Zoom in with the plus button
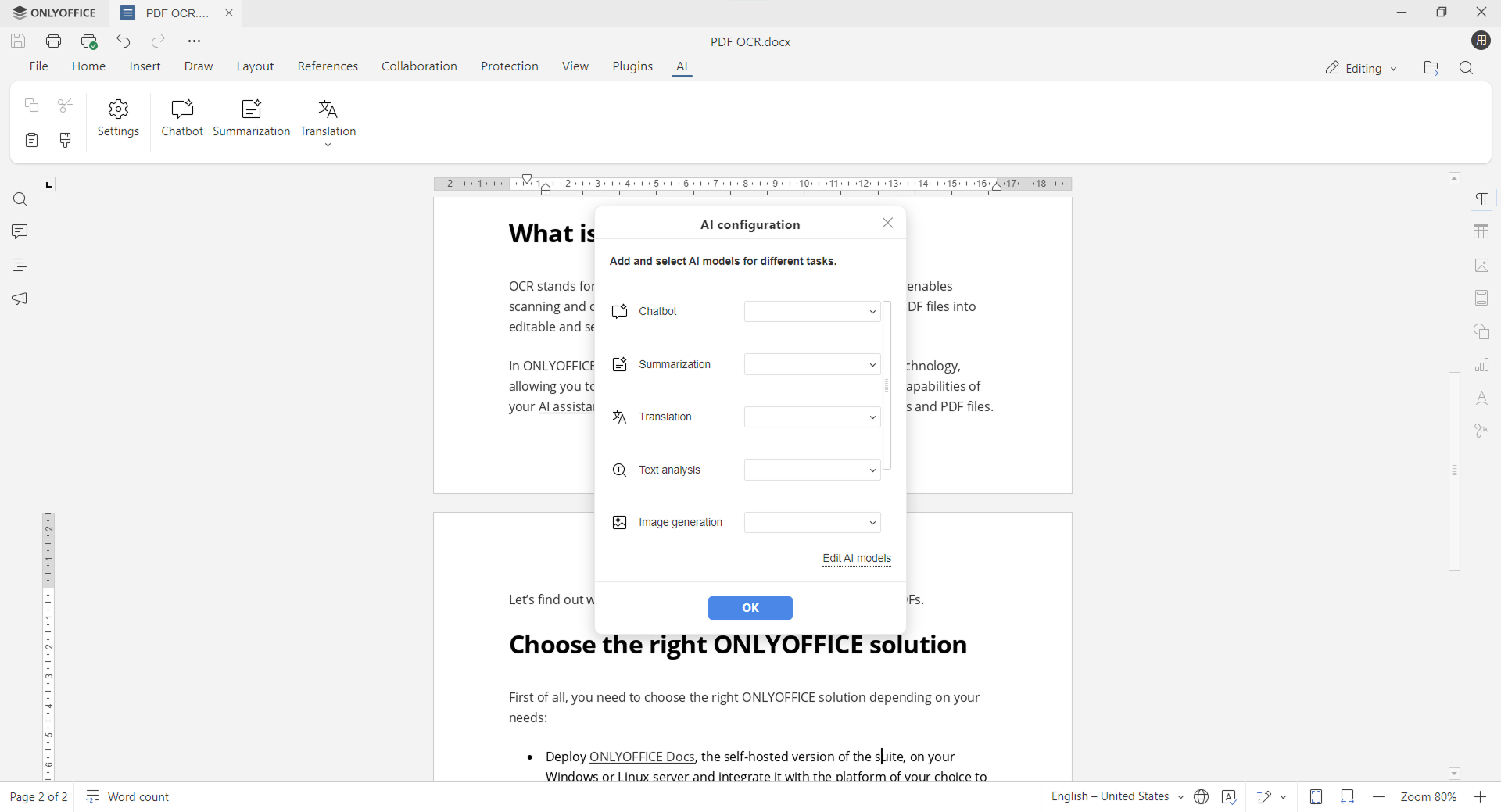Screen dimensions: 1501x812 coord(1481,797)
